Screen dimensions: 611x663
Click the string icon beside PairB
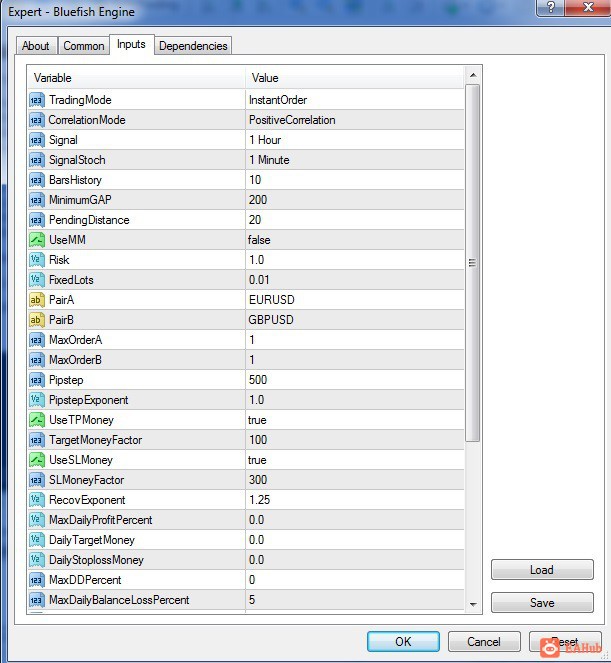36,320
